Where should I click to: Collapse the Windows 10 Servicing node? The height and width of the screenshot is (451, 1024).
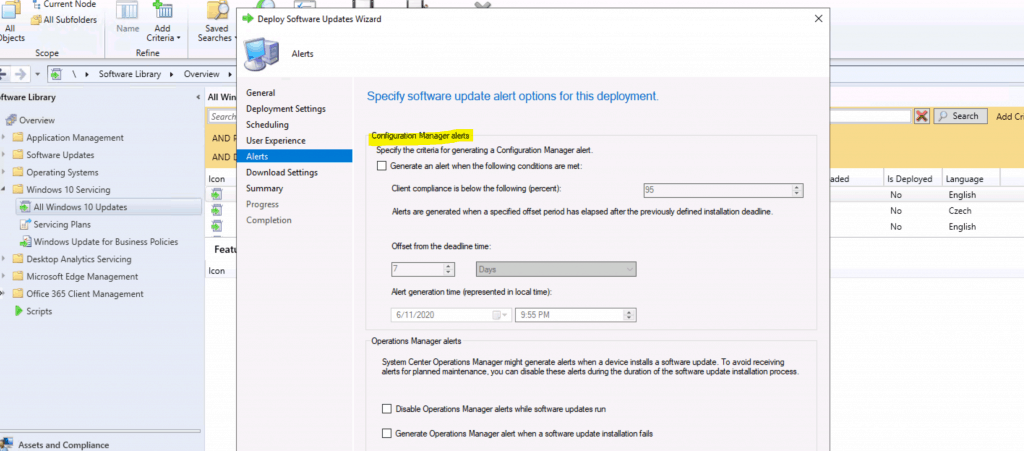tap(4, 190)
